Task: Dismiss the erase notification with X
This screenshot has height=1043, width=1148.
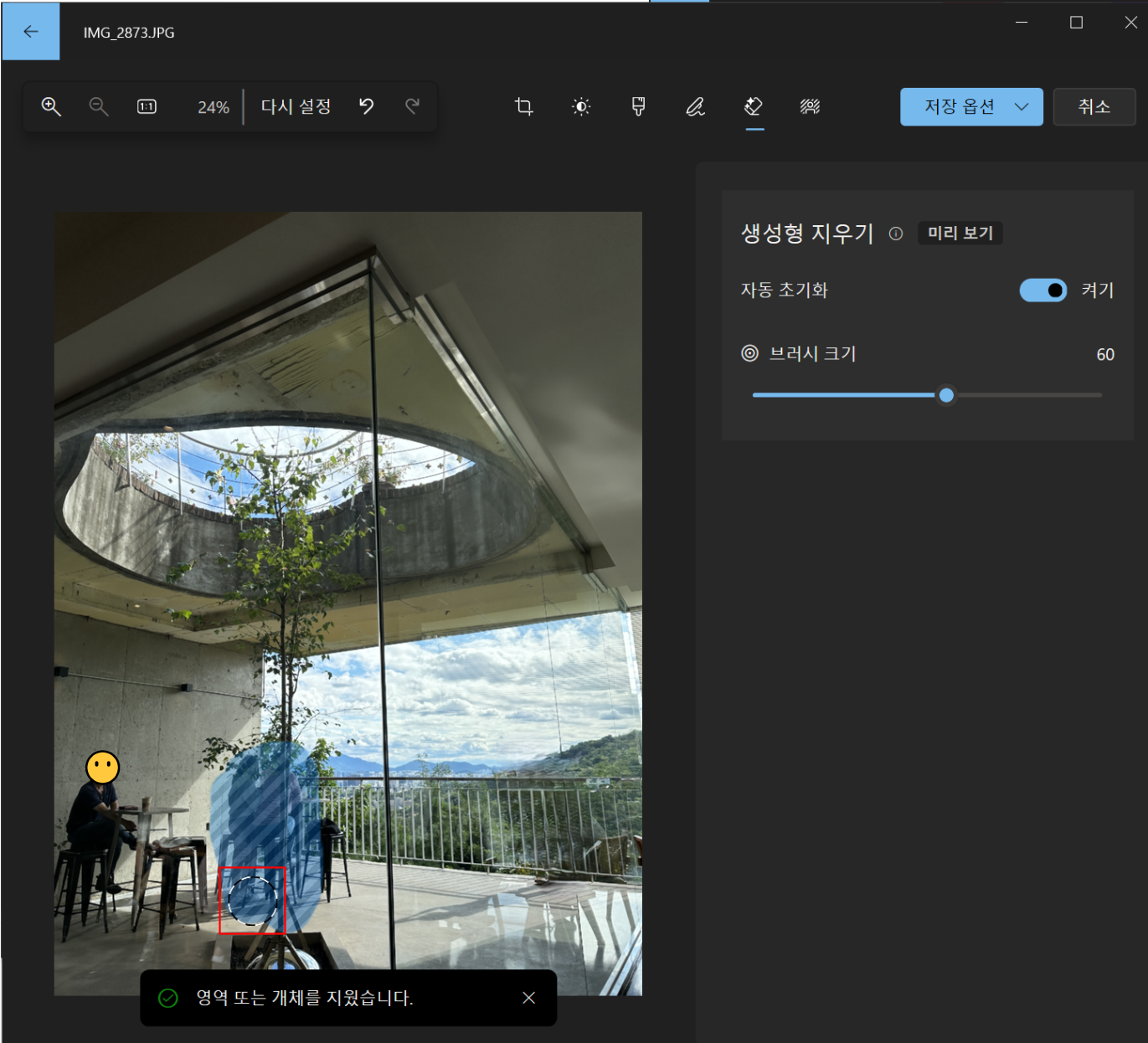Action: [x=528, y=998]
